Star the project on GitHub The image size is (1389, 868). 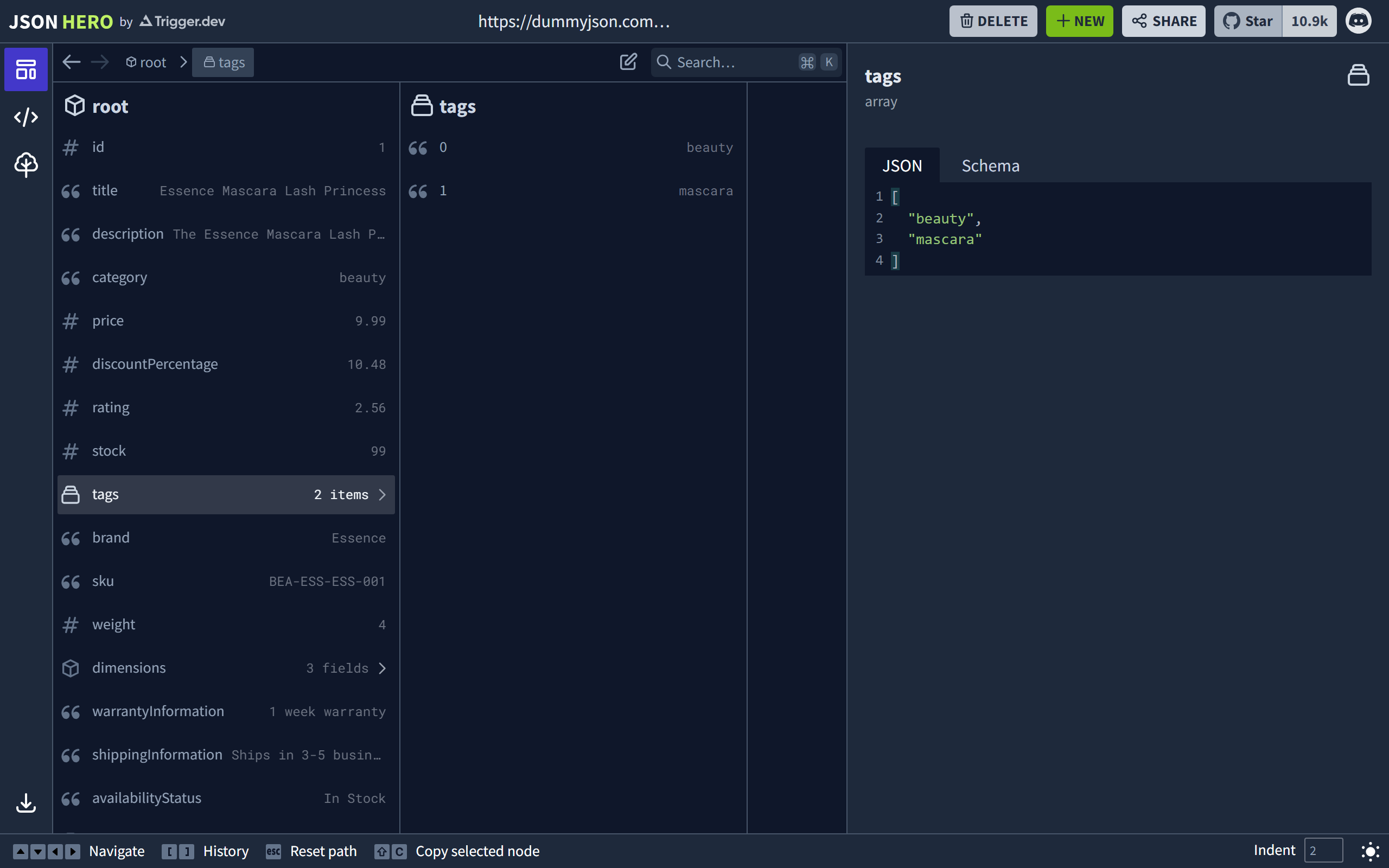1248,21
